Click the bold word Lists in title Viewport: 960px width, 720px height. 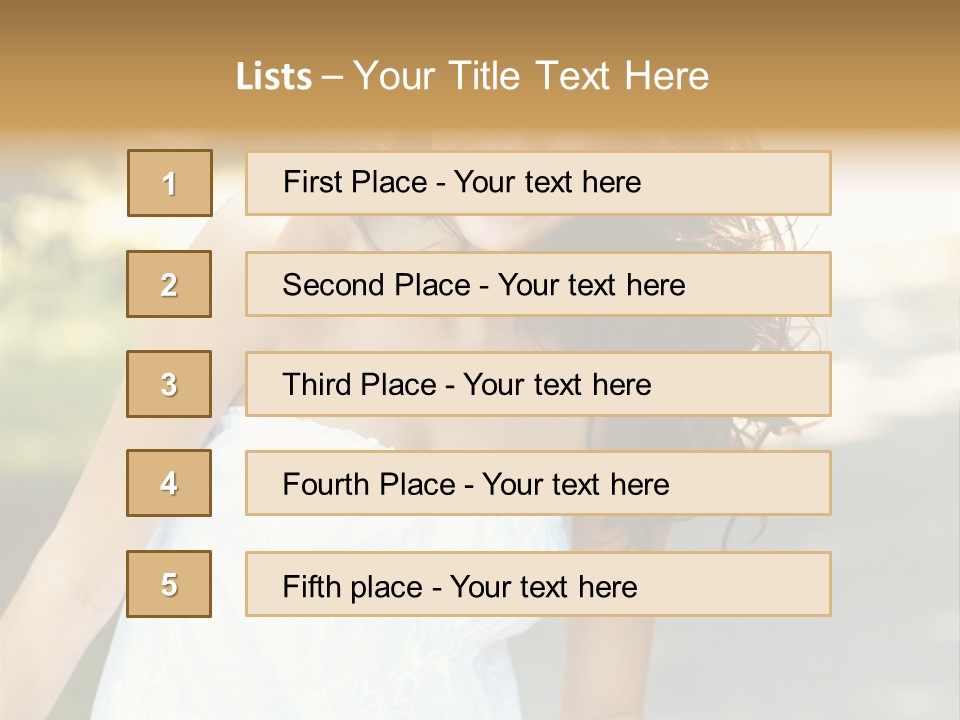click(274, 77)
